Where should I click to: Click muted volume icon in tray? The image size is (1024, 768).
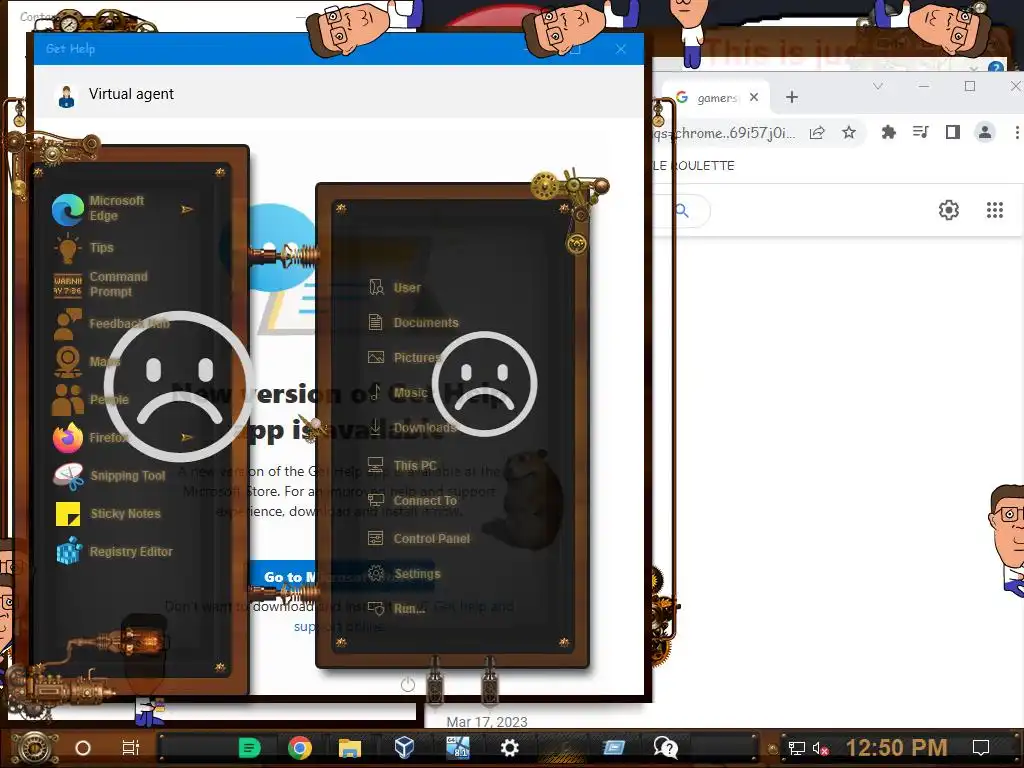821,748
